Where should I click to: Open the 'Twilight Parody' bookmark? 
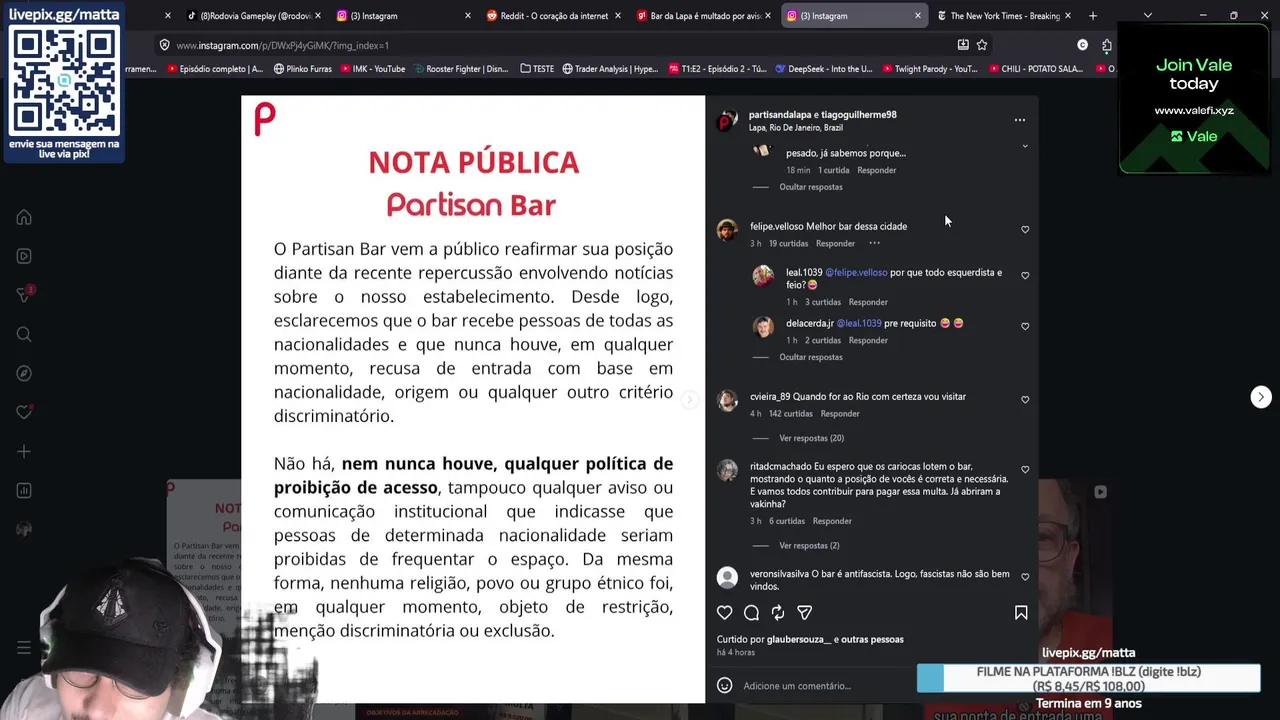(x=929, y=69)
